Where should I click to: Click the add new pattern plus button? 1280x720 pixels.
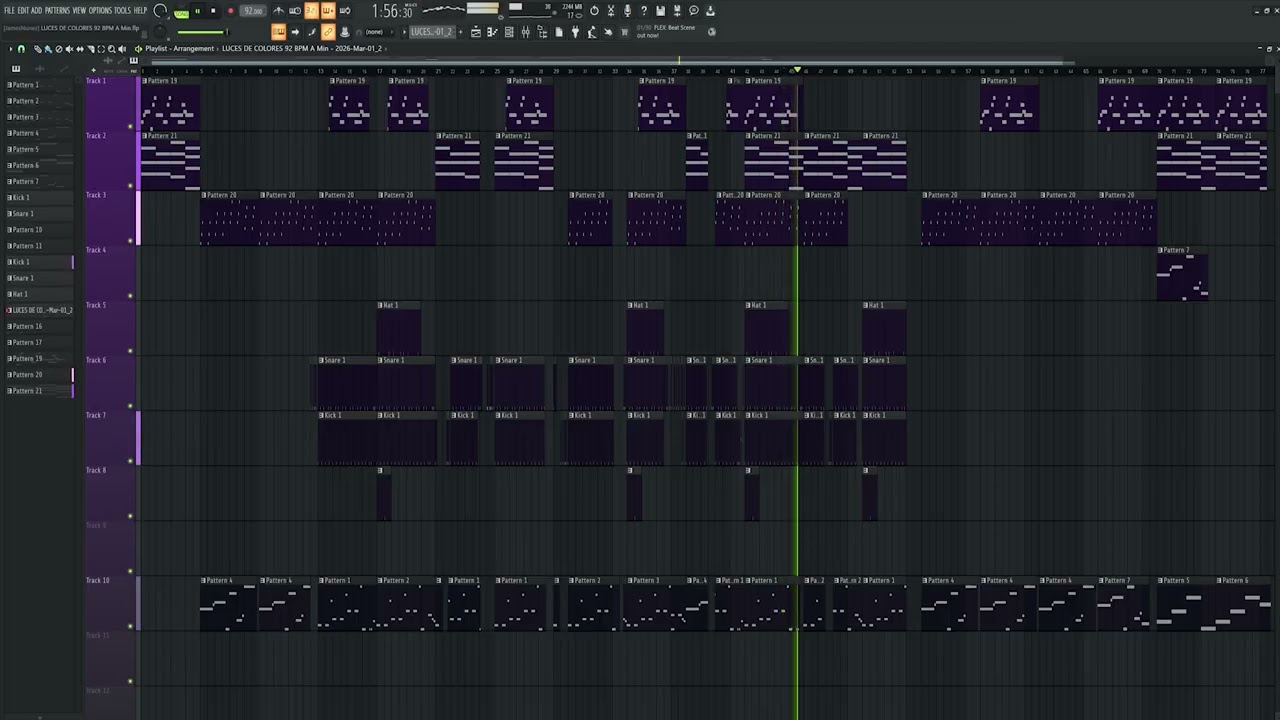point(461,32)
